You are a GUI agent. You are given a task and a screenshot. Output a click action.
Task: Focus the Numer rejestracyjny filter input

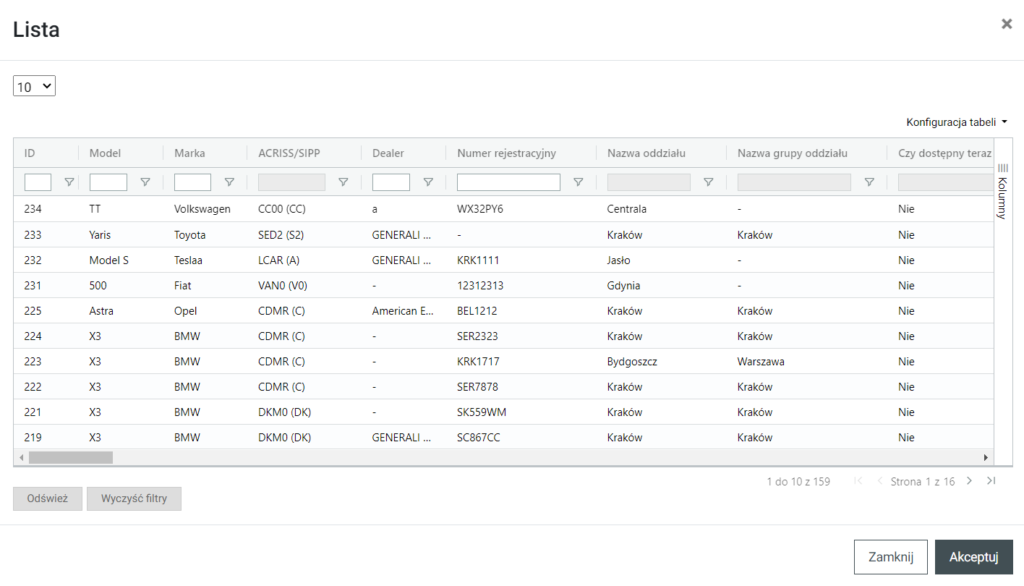(x=508, y=182)
